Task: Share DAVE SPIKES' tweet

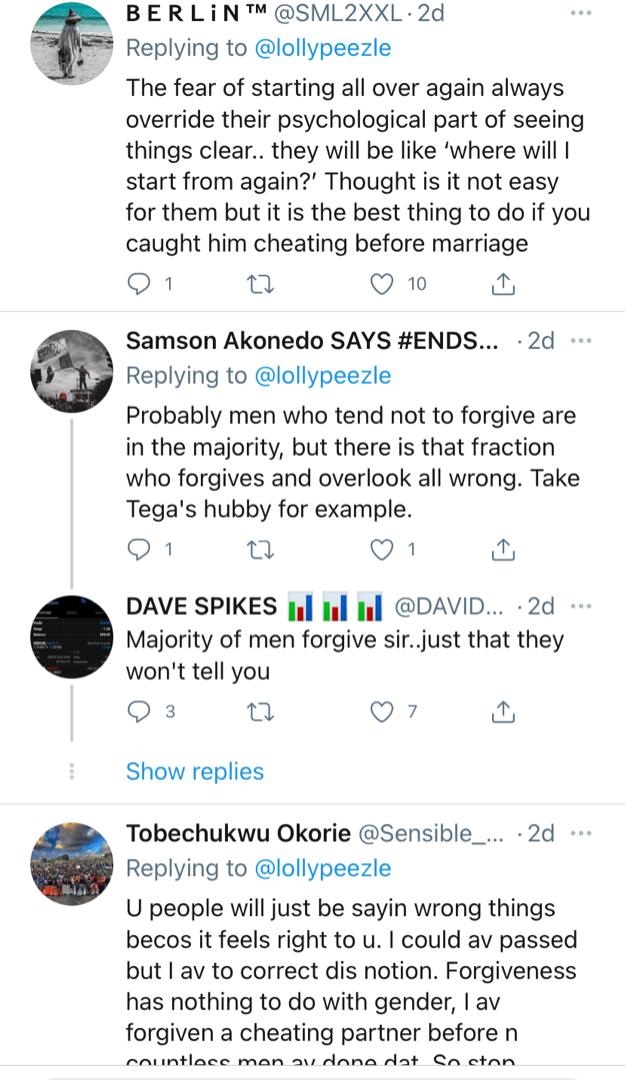Action: tap(503, 712)
